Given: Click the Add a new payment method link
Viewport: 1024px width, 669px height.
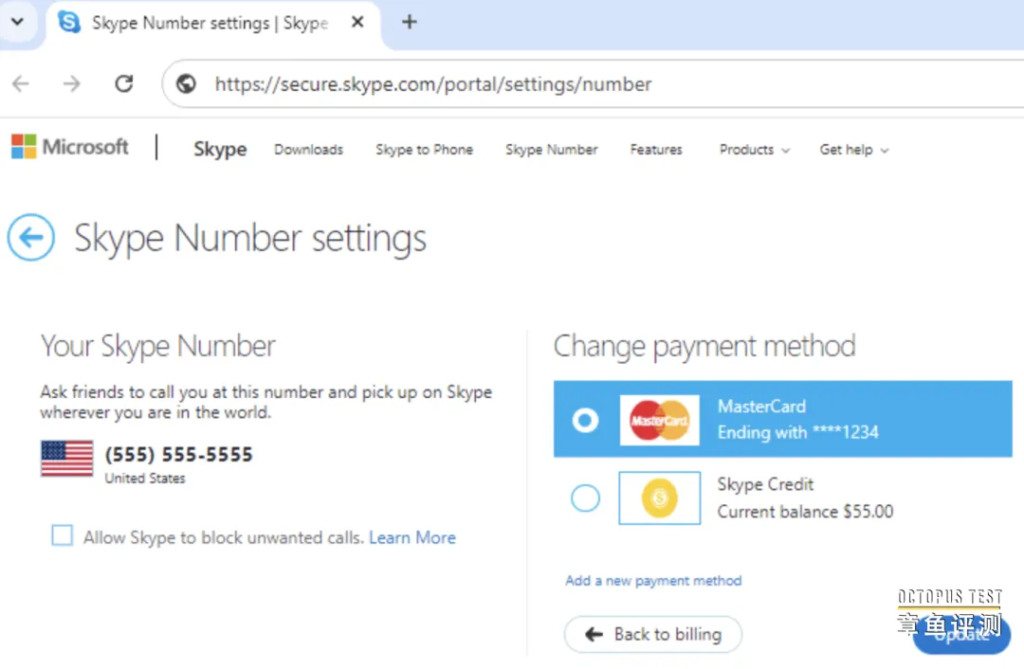Looking at the screenshot, I should [653, 580].
